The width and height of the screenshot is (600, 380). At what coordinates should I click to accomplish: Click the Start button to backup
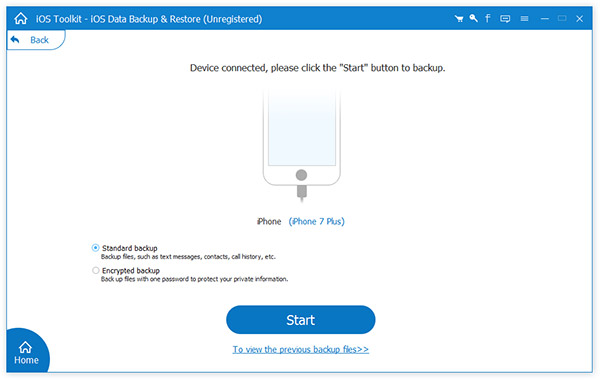click(x=300, y=320)
